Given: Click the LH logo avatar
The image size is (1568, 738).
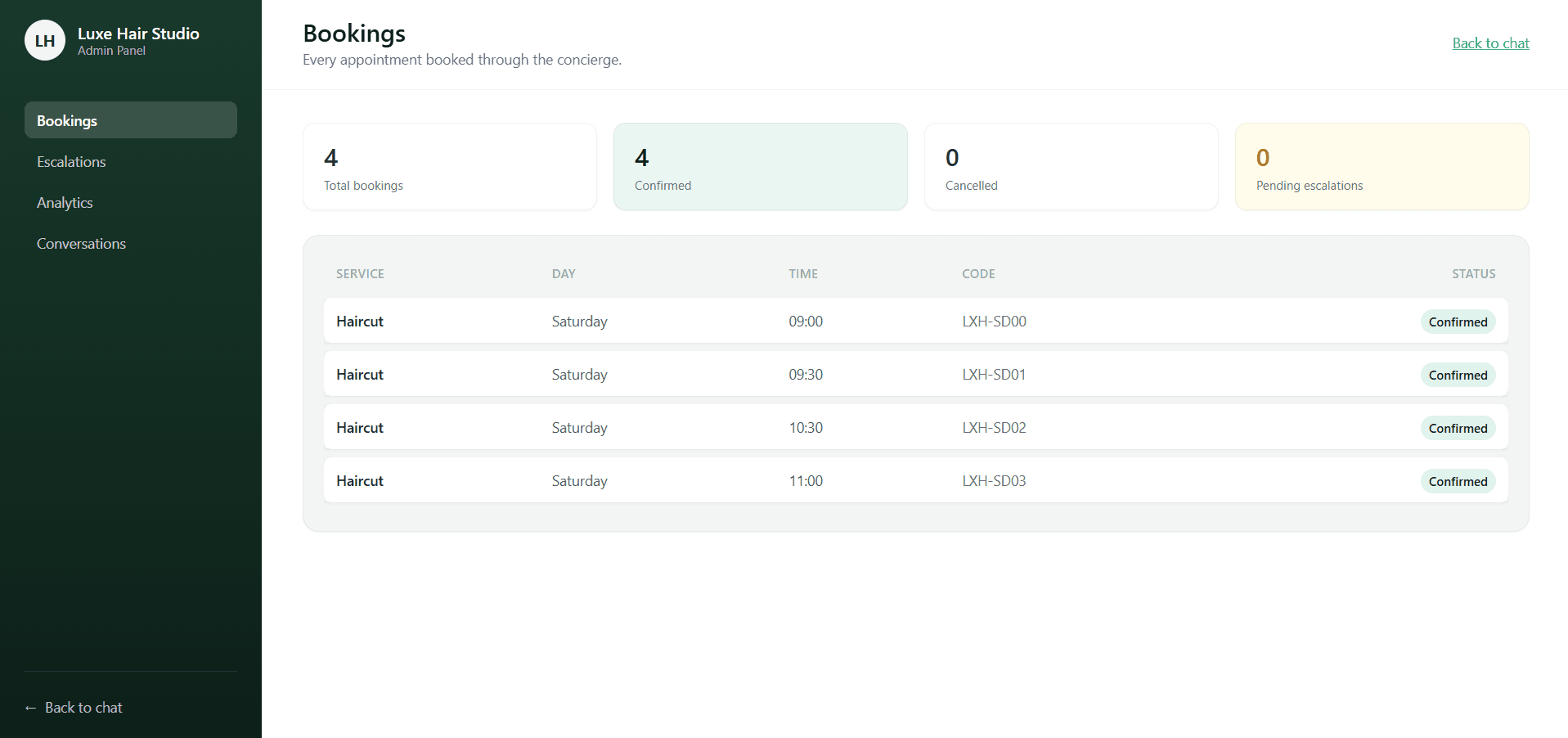Looking at the screenshot, I should pyautogui.click(x=45, y=40).
